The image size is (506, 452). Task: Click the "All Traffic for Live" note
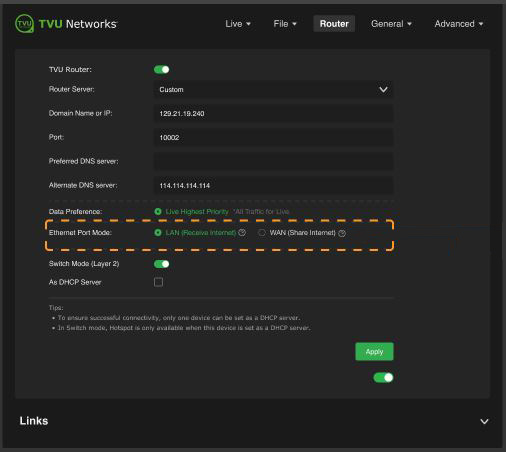click(x=261, y=211)
